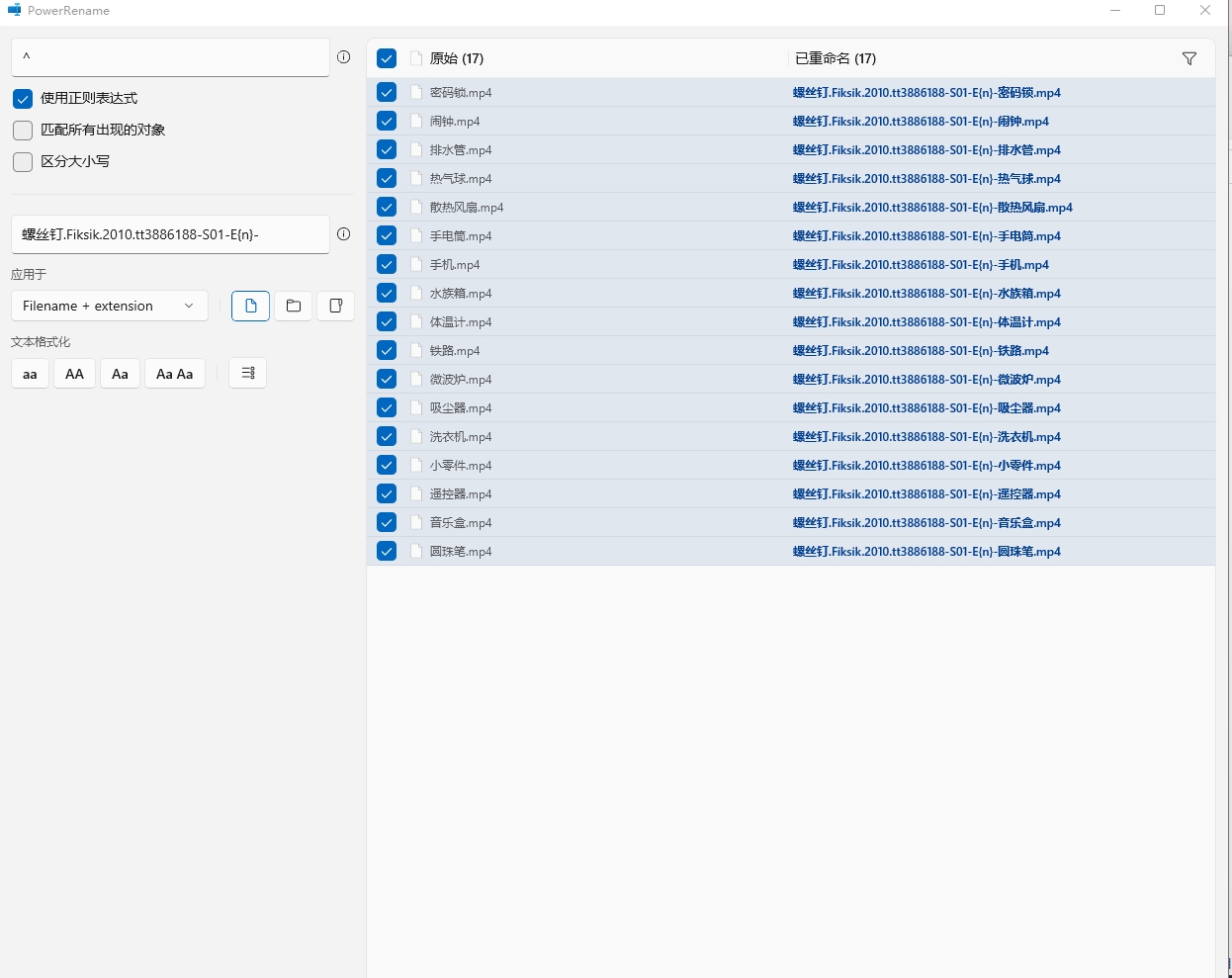Click the 原始 (17) column header
The image size is (1232, 978).
(x=457, y=58)
